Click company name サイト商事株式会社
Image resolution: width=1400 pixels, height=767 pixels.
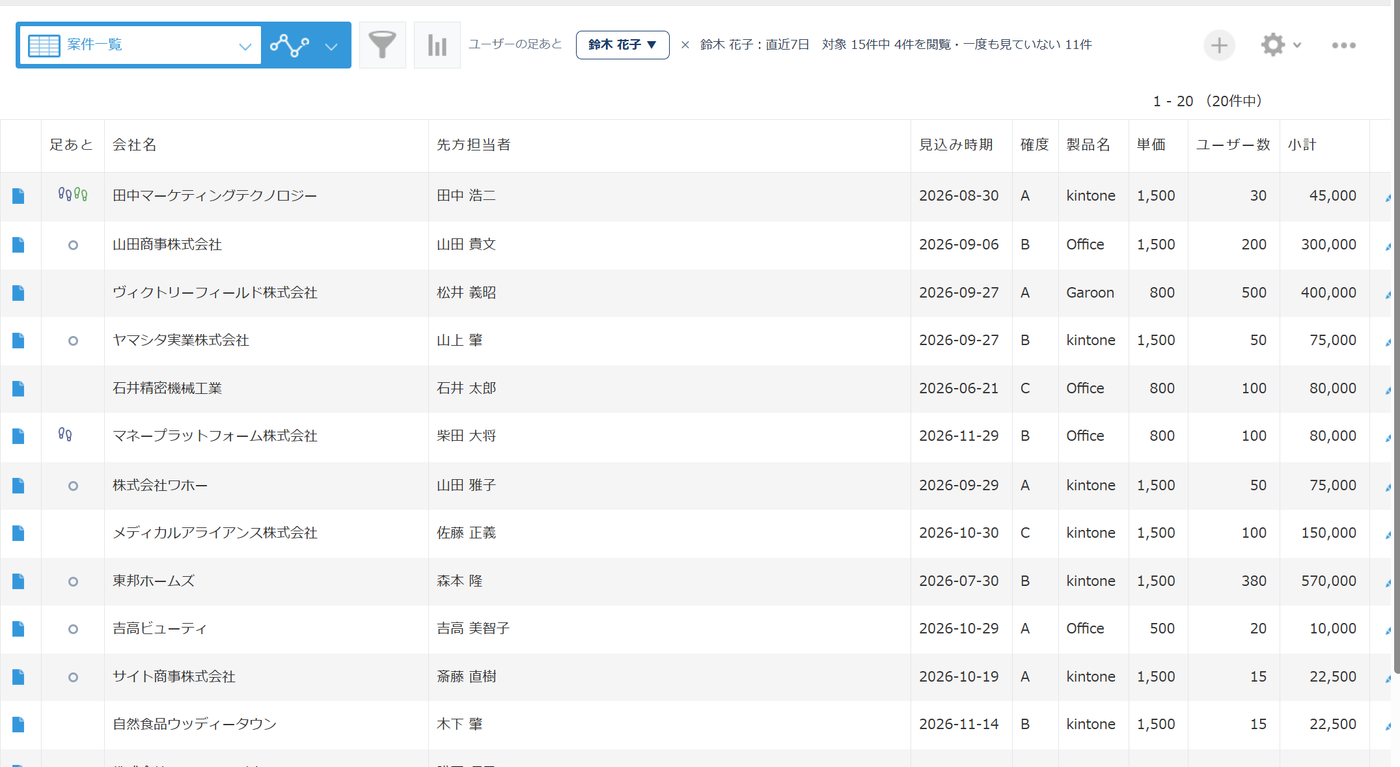click(x=174, y=677)
